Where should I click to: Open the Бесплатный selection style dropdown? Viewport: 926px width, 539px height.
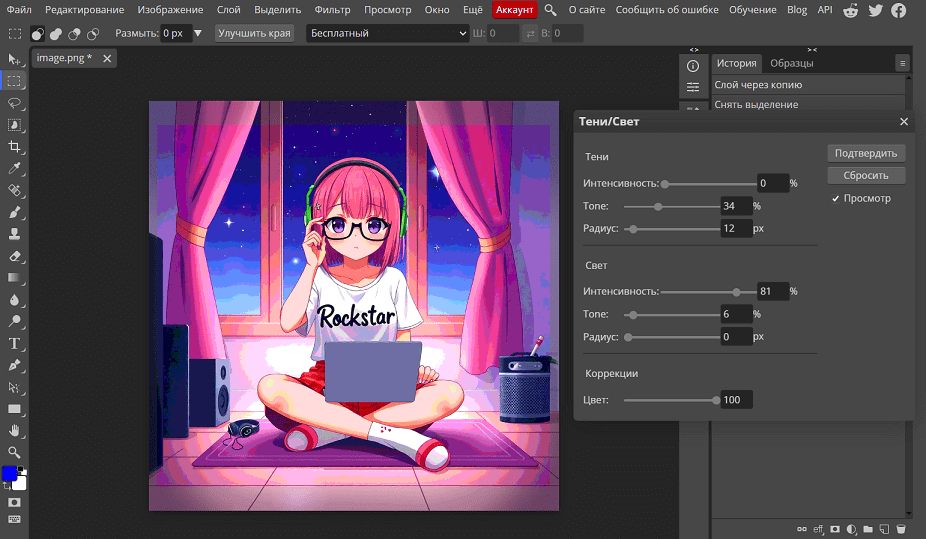point(388,33)
